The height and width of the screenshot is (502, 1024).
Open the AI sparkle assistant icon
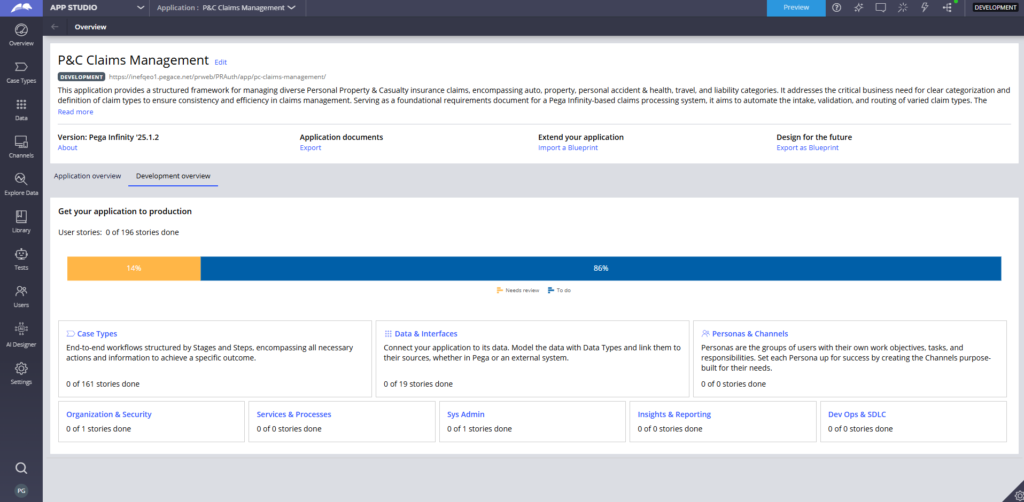859,8
